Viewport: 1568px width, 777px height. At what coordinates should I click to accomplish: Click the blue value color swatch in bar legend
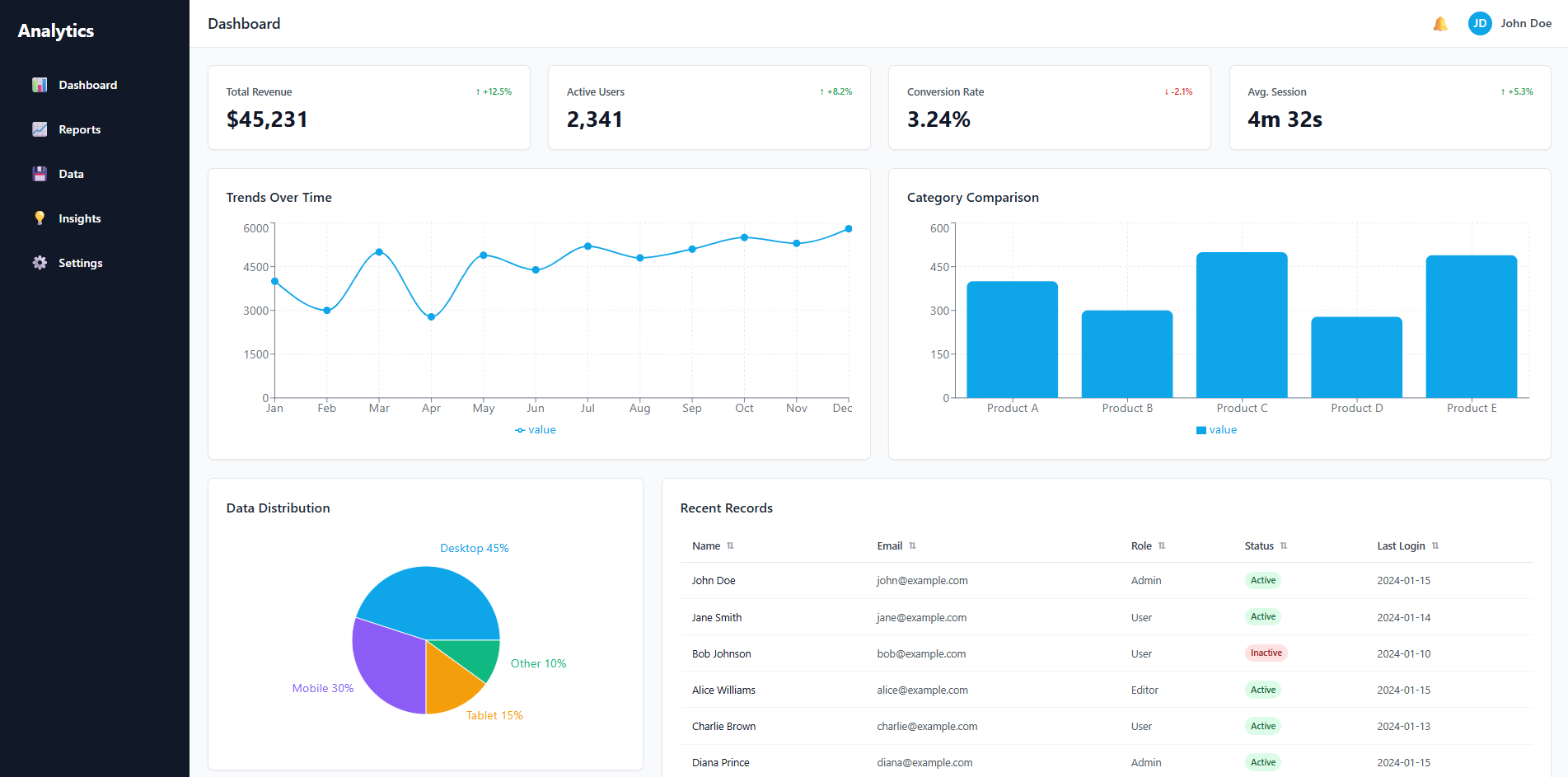tap(1201, 429)
